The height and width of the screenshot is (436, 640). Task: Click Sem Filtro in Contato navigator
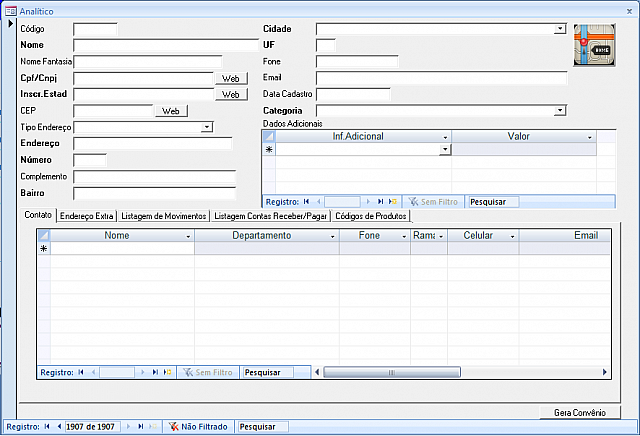(x=208, y=372)
